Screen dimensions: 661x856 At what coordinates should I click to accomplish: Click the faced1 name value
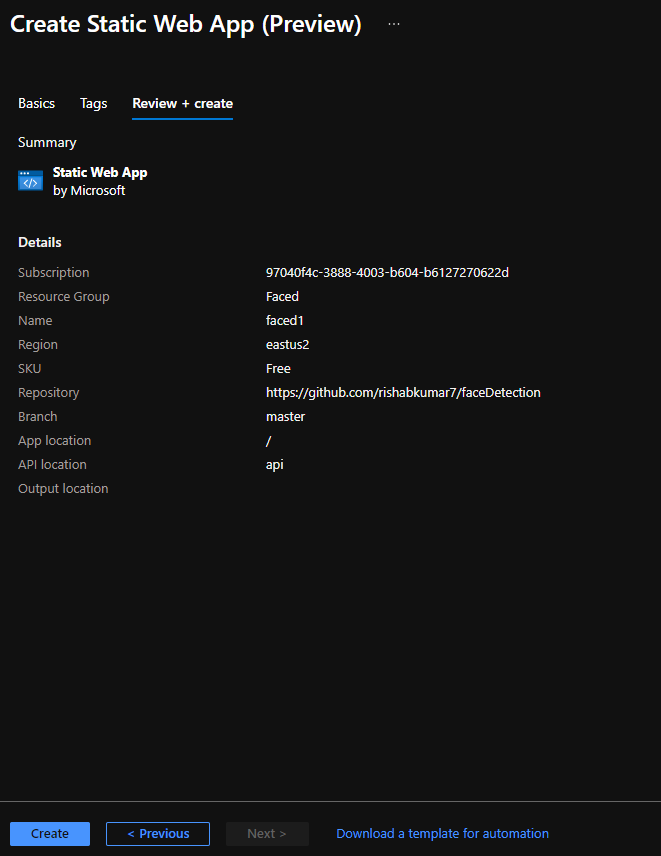click(284, 320)
